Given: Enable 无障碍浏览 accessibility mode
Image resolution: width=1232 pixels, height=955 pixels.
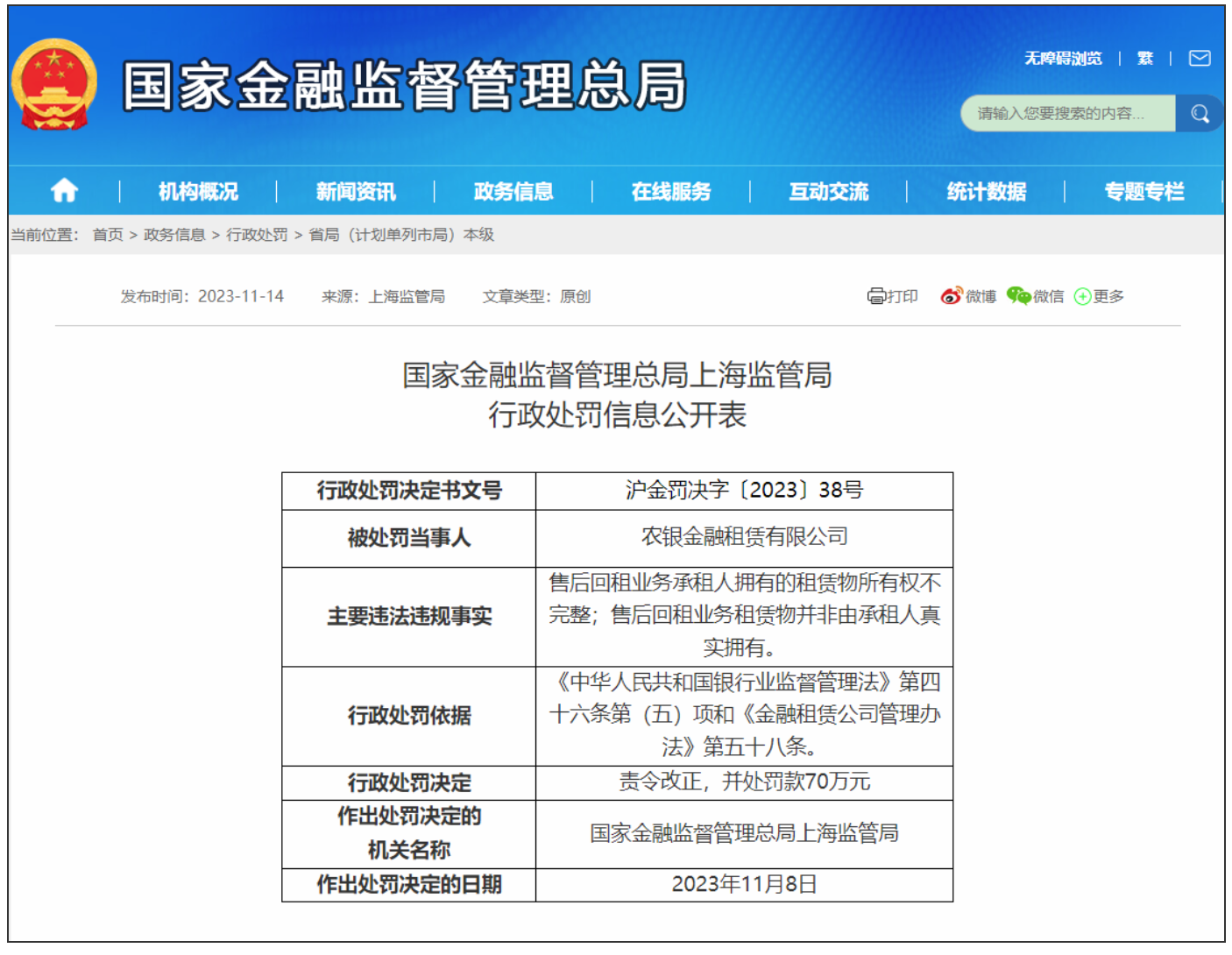Looking at the screenshot, I should tap(1063, 58).
